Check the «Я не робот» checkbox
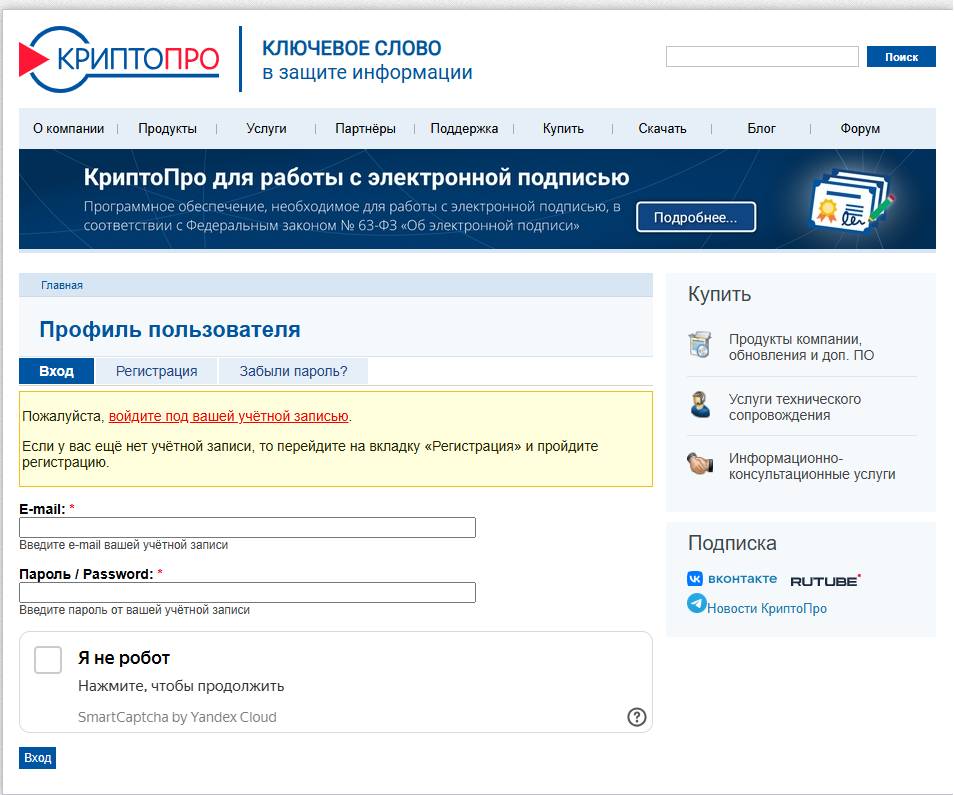Screen dimensions: 954x795 47,659
